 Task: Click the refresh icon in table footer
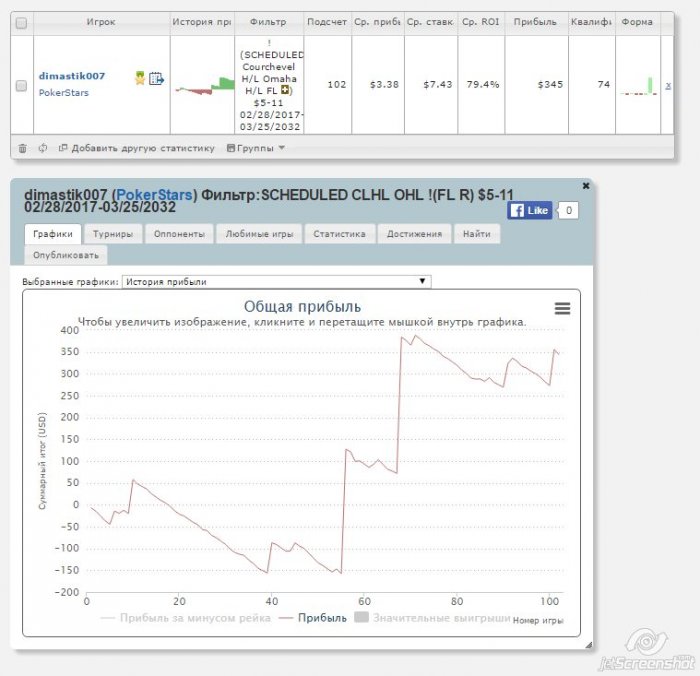pyautogui.click(x=43, y=148)
